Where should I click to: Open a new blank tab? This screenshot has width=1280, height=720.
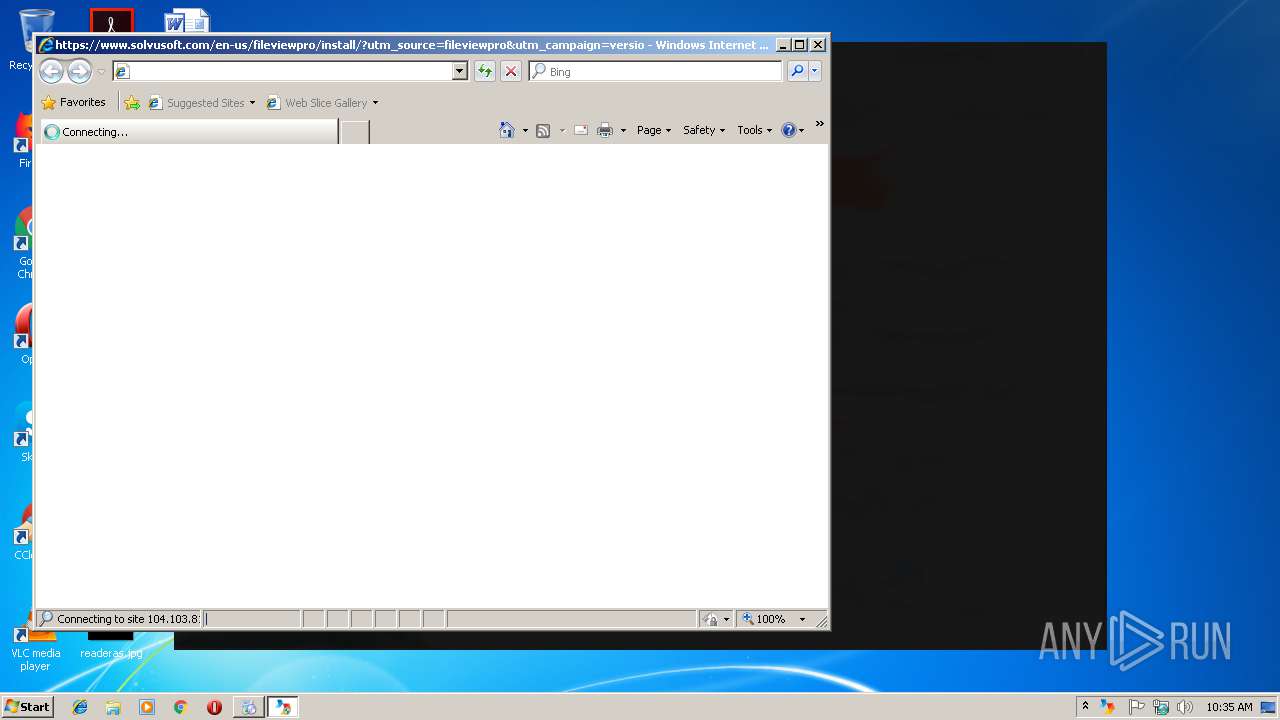[355, 132]
